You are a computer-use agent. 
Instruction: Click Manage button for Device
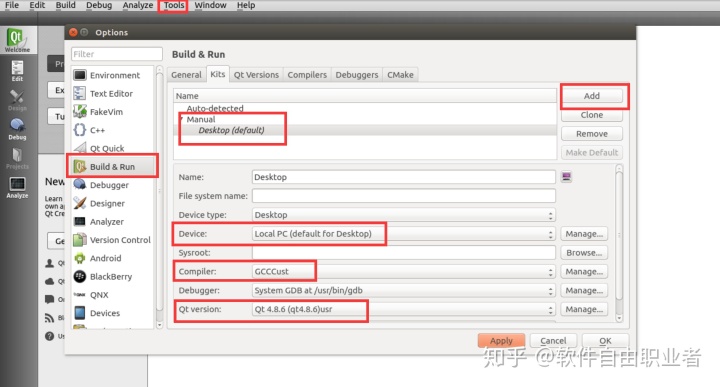584,234
